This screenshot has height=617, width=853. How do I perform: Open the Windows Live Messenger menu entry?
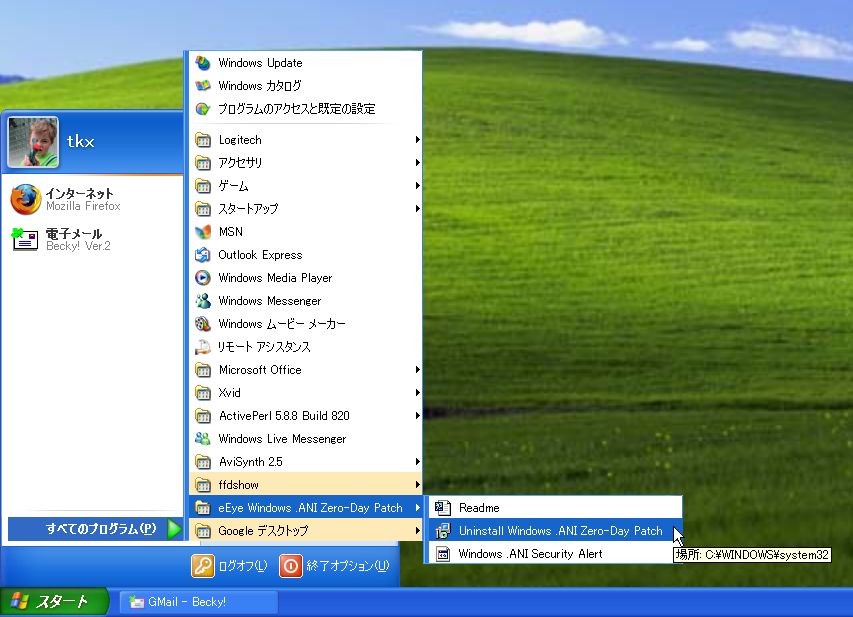click(306, 439)
